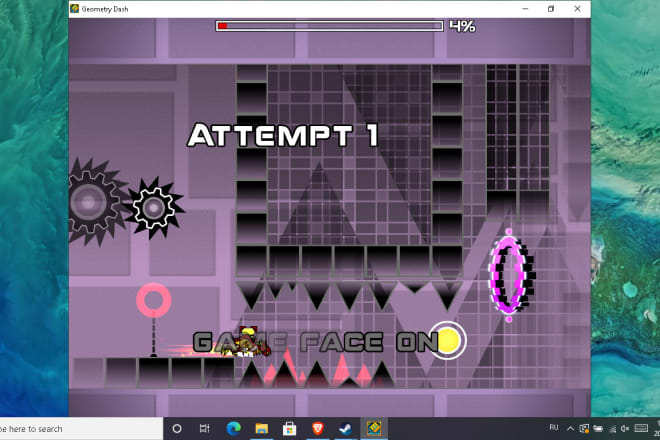The height and width of the screenshot is (440, 660).
Task: Expand the hidden system tray icons
Action: 570,429
